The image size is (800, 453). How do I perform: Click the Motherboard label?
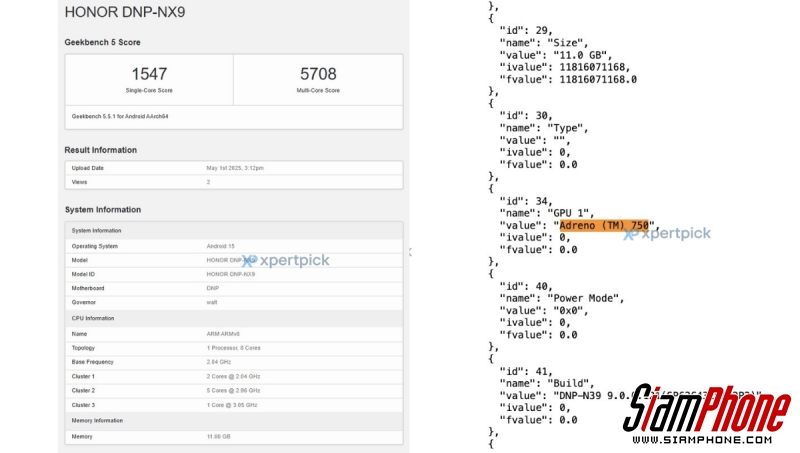coord(88,288)
